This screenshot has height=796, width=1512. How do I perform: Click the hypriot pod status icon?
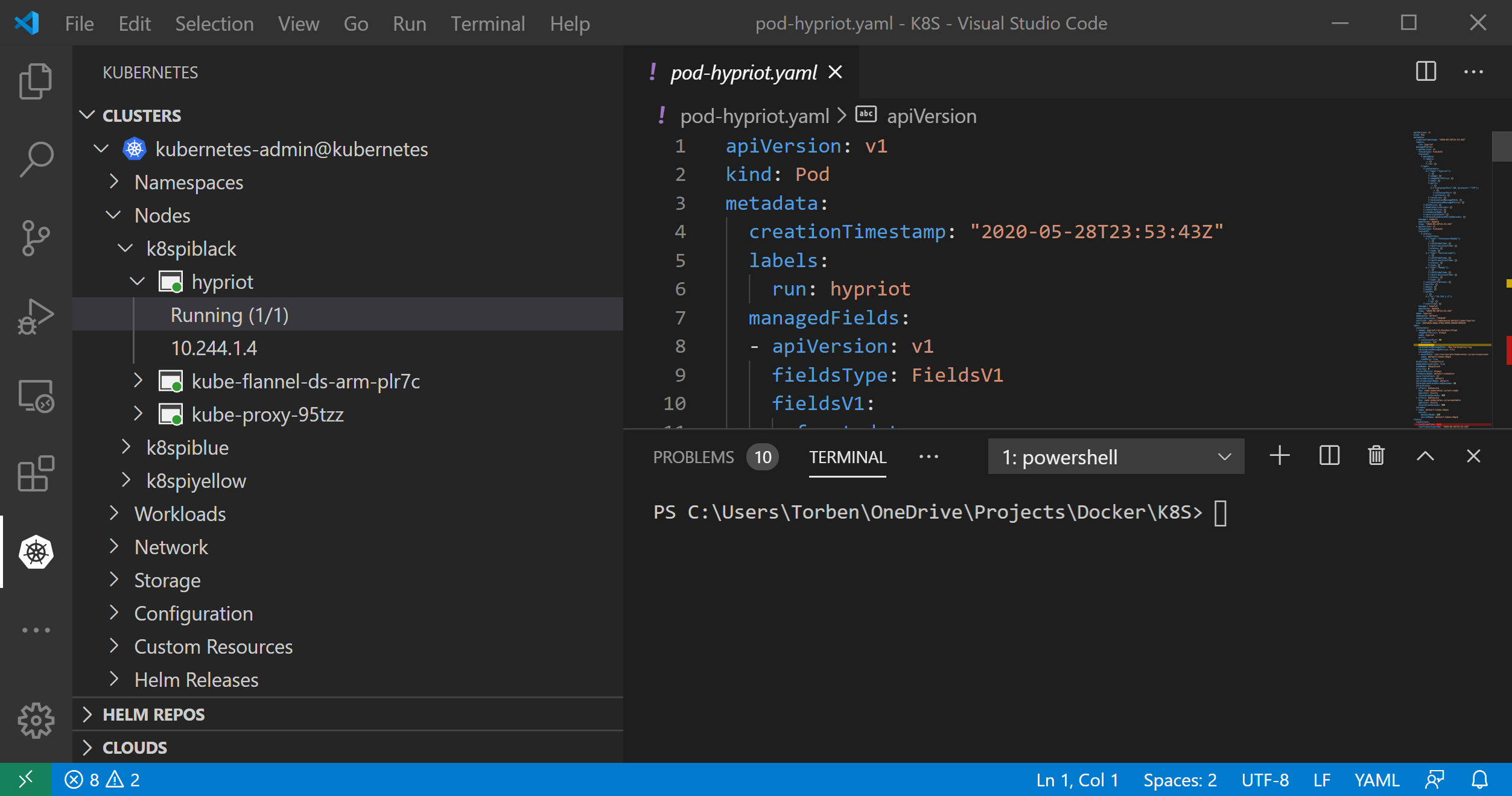(171, 282)
